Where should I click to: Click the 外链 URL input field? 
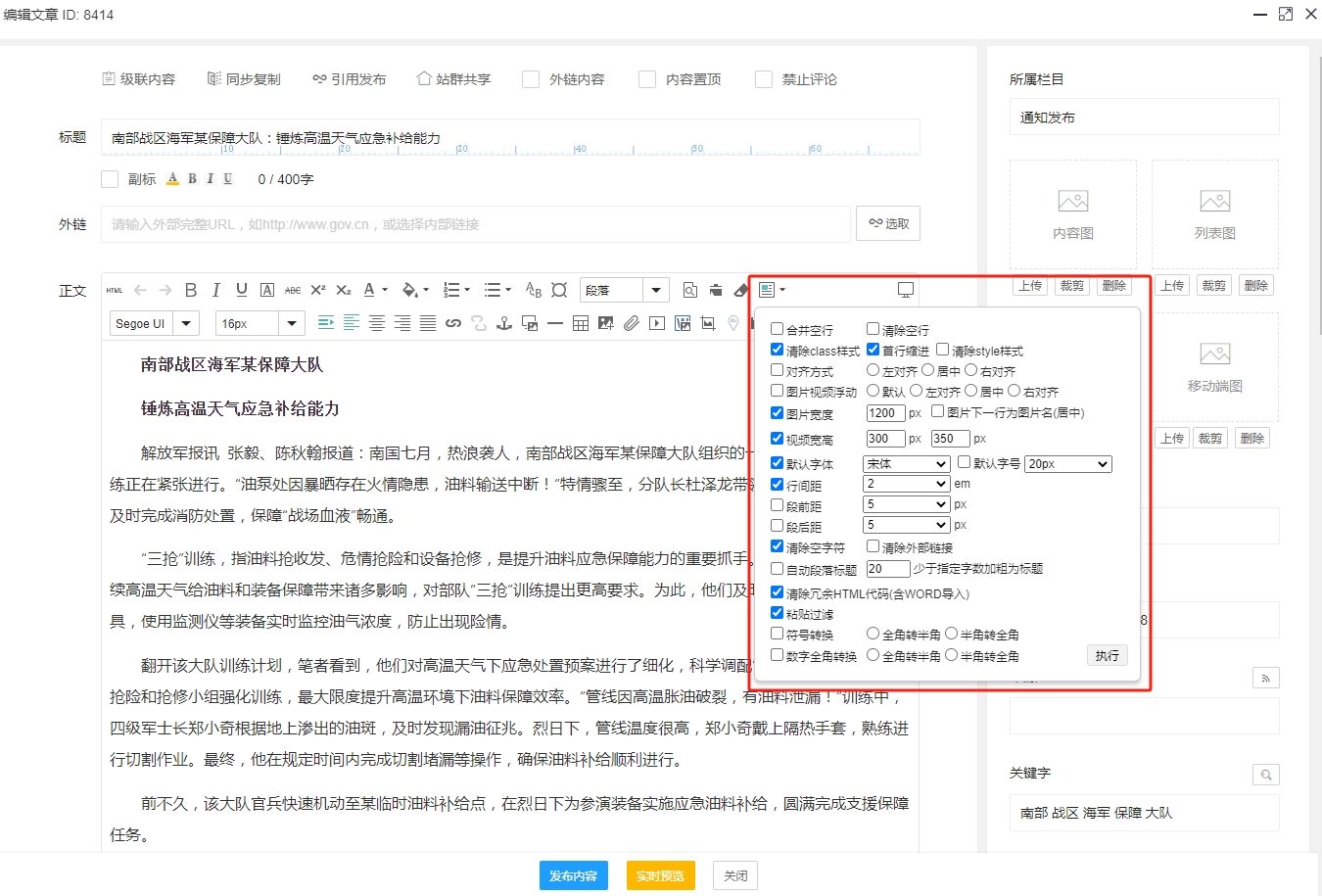476,224
